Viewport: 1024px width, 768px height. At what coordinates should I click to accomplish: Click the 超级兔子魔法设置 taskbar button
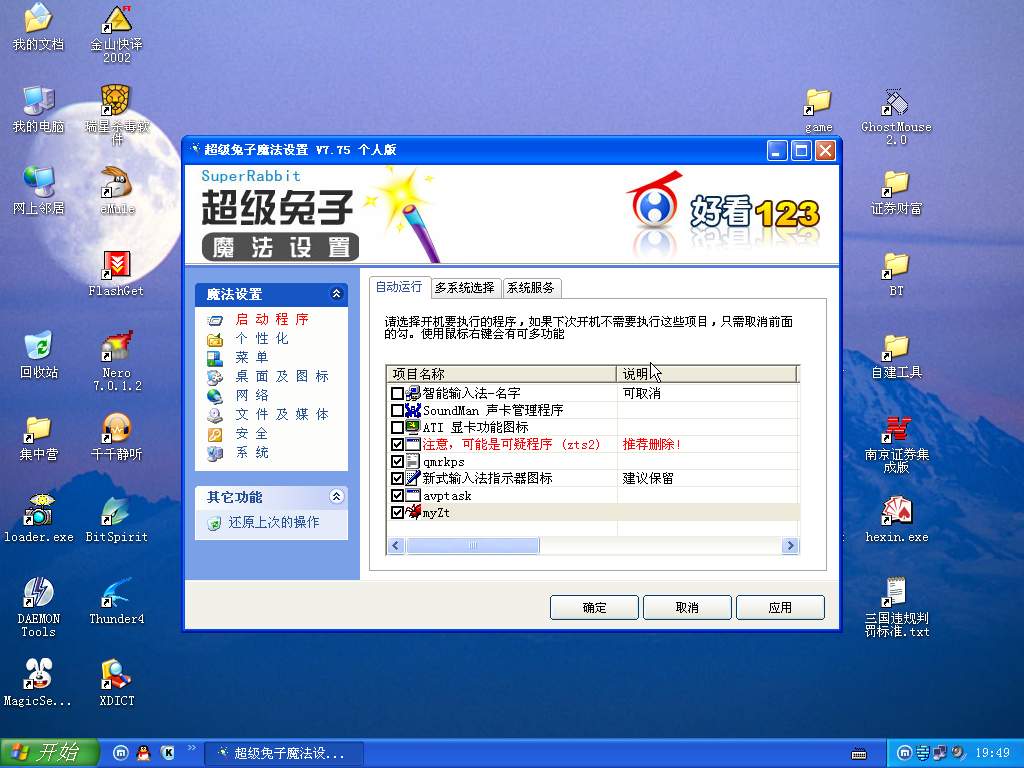pyautogui.click(x=283, y=754)
